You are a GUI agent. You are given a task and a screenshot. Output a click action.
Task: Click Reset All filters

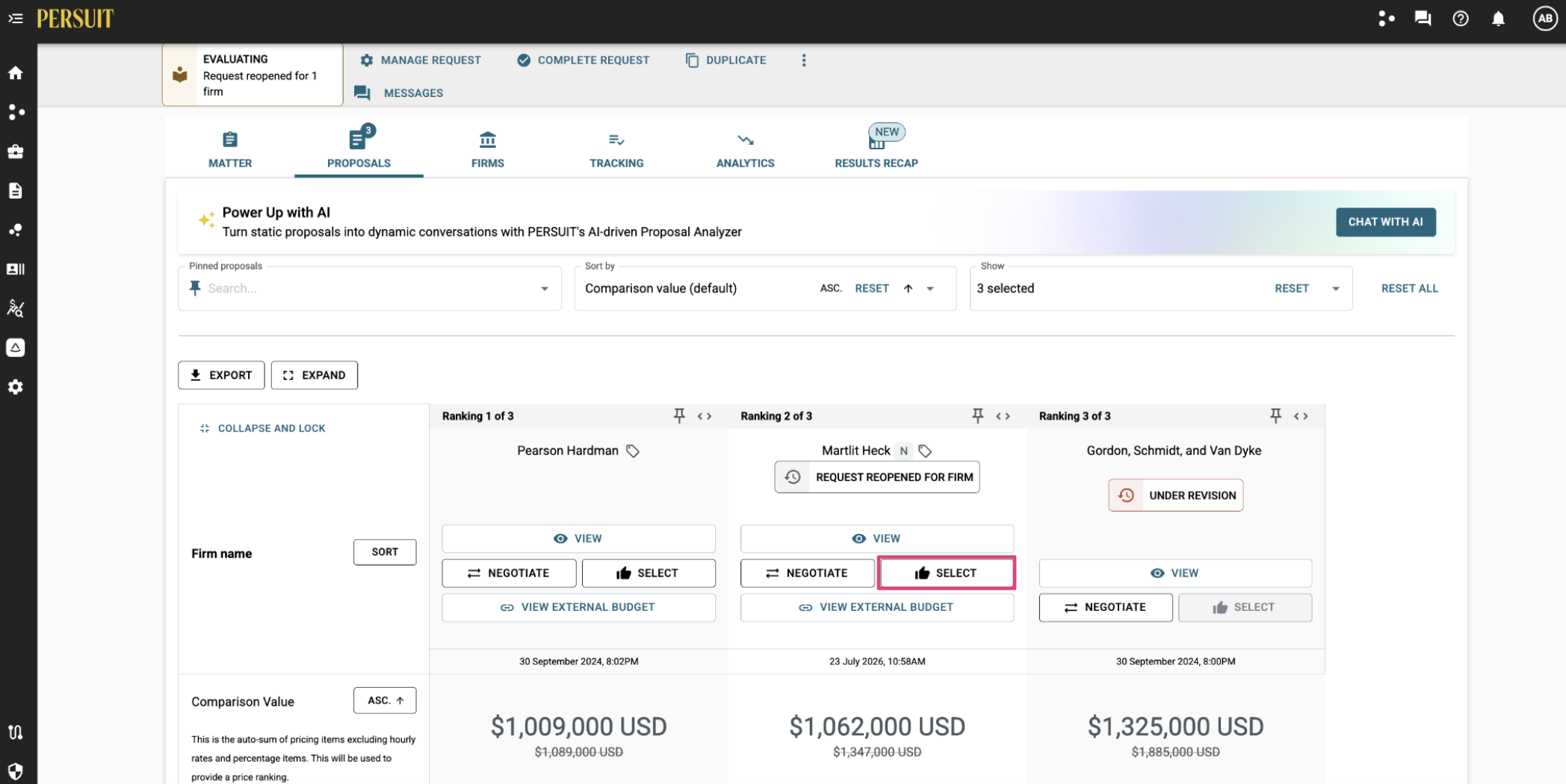[1409, 289]
